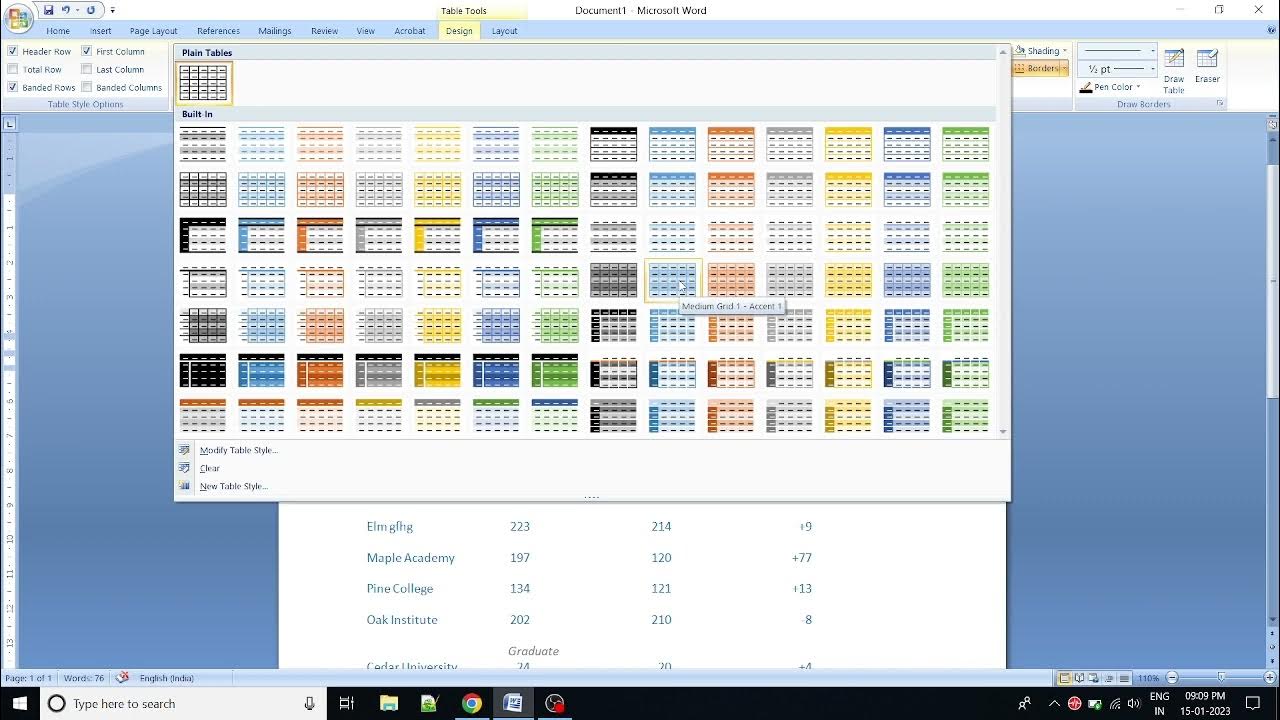Click the Wi-Fi network tray icon

[1114, 704]
